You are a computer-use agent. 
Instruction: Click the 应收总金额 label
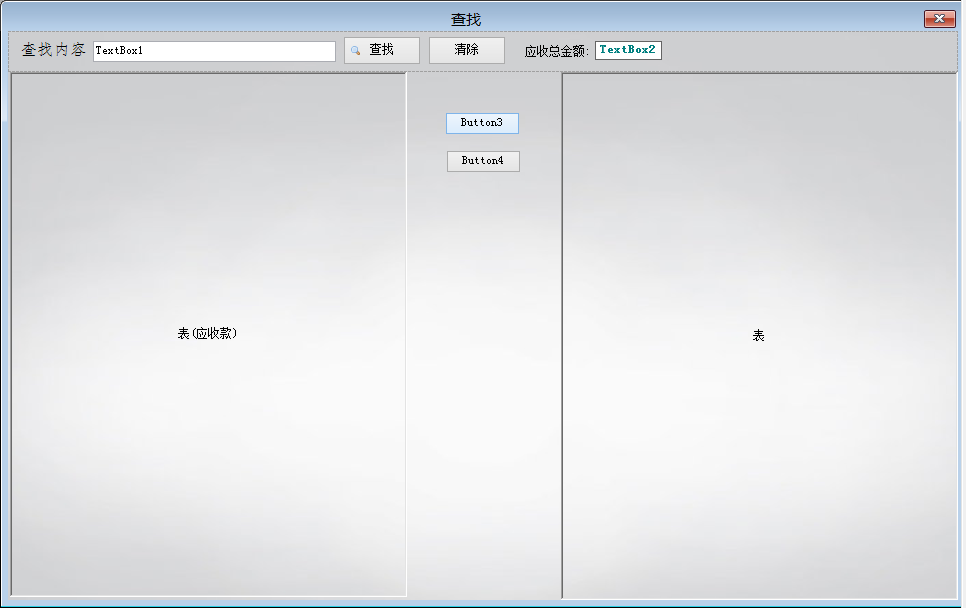click(556, 51)
